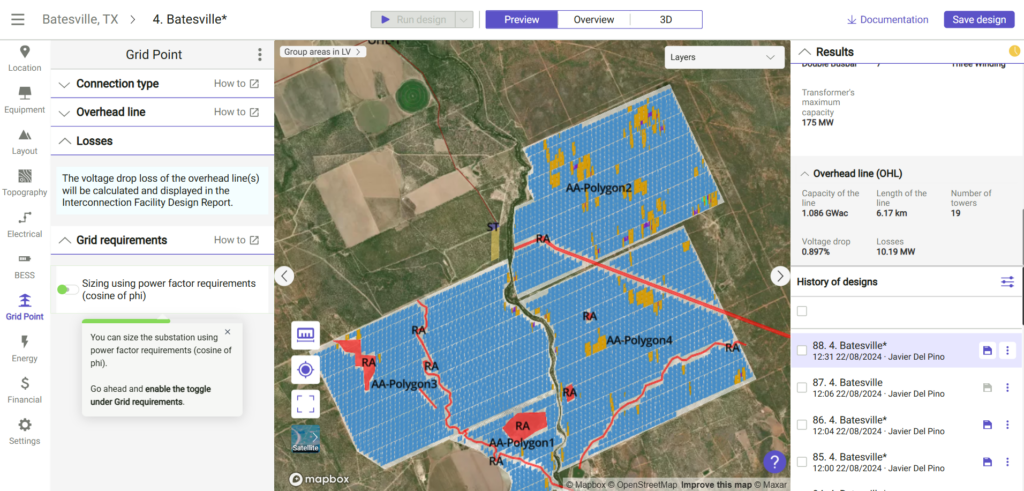Click the purple help question mark button
The image size is (1024, 491).
(x=774, y=462)
